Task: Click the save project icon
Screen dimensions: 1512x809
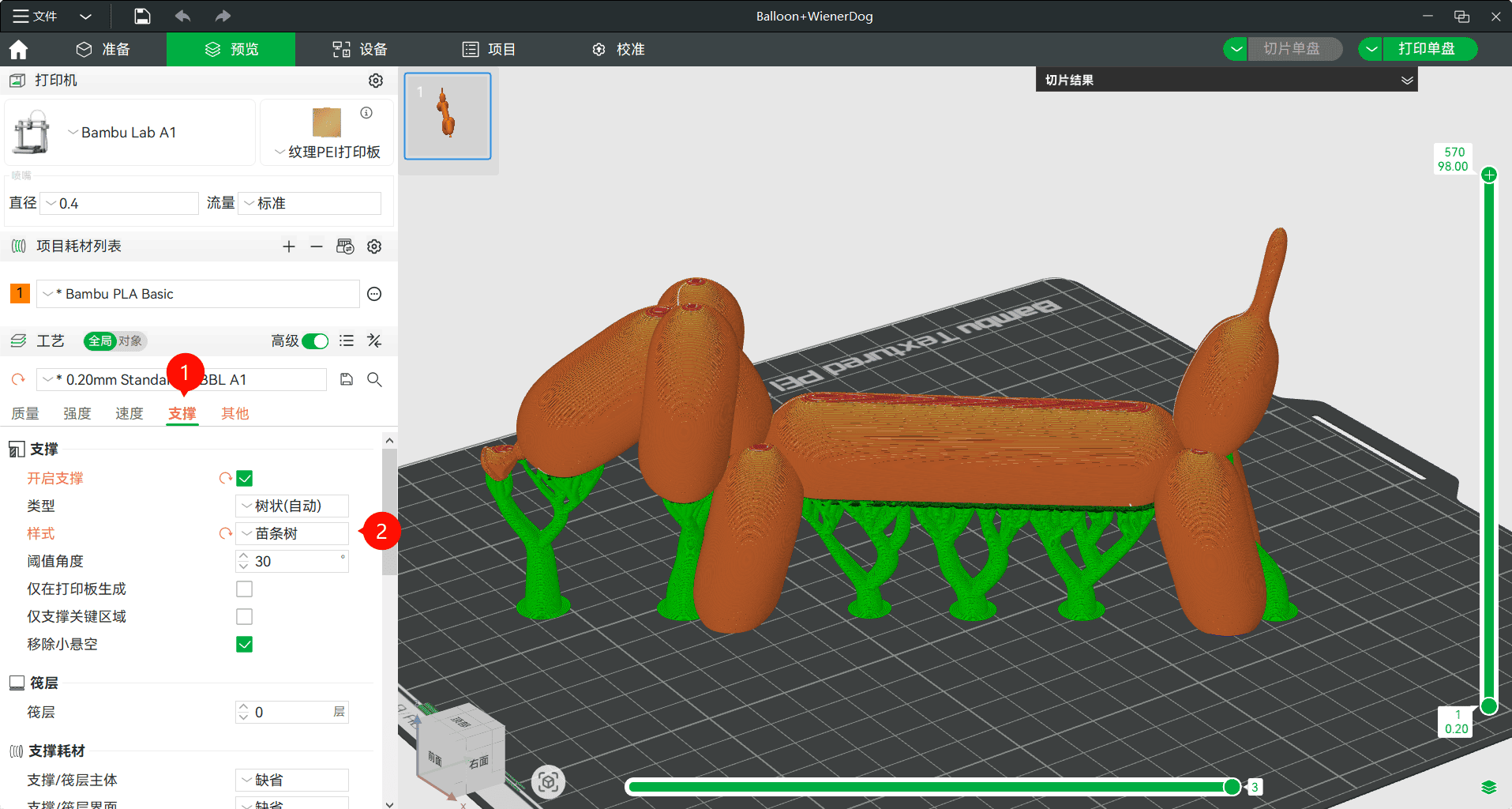Action: 142,16
